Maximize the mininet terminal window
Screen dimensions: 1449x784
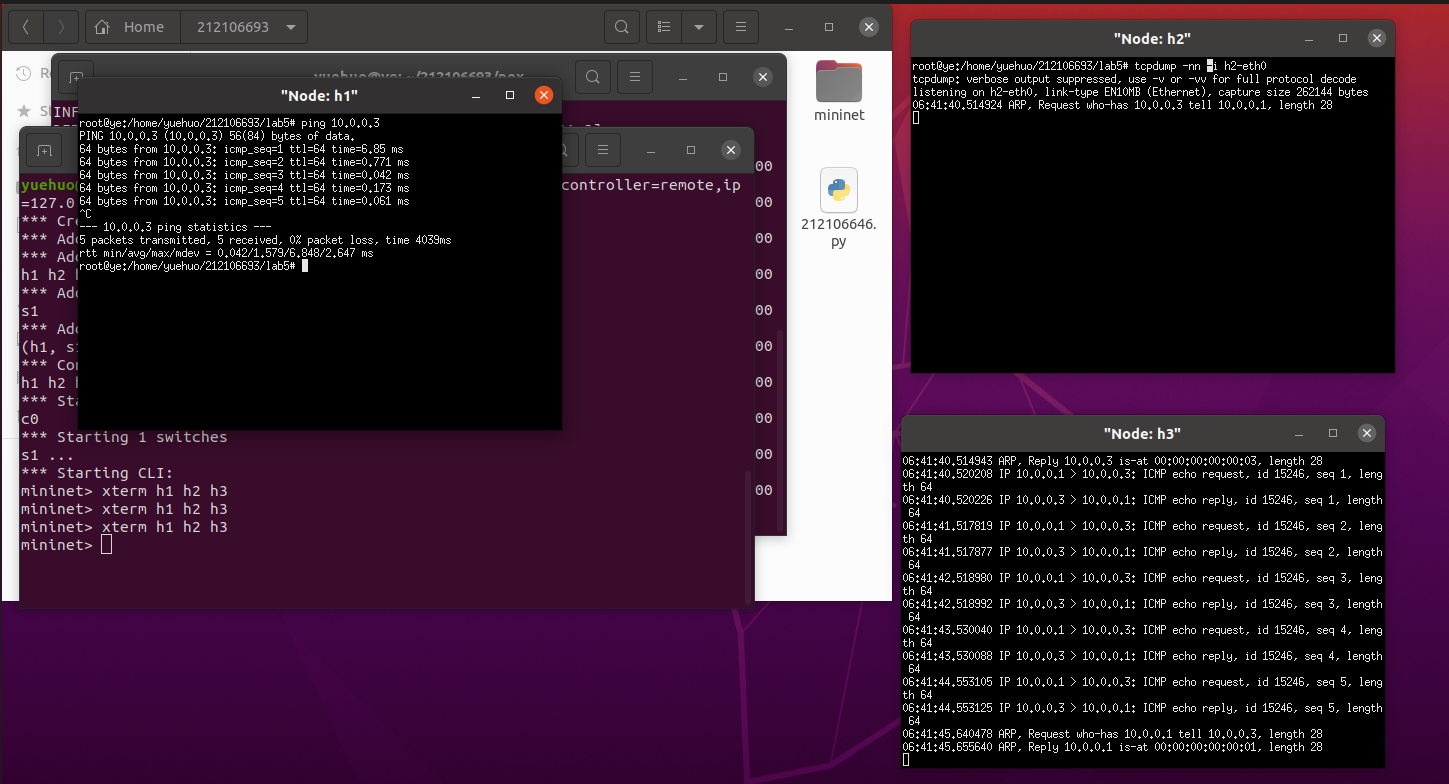click(x=690, y=150)
